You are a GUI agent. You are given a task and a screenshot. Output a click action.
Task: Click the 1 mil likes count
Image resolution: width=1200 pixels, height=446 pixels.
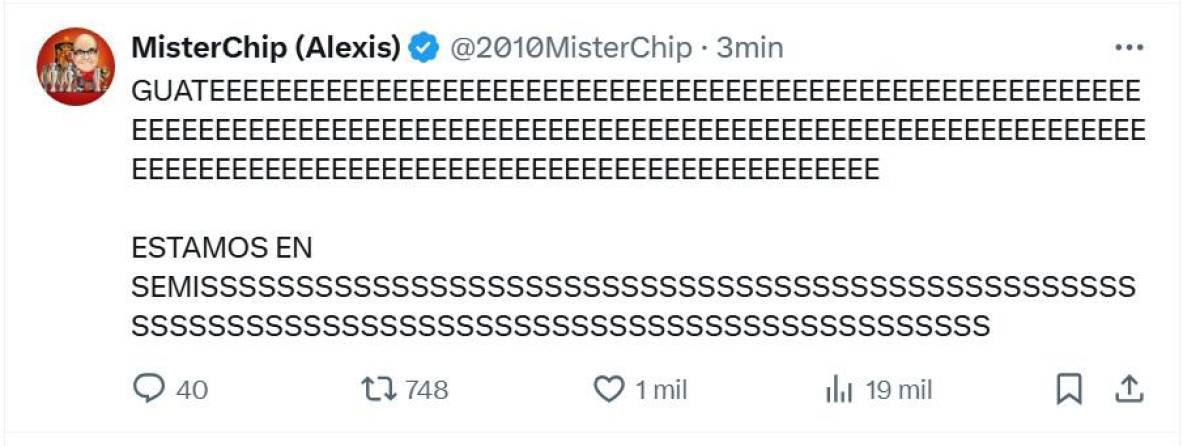(x=661, y=390)
